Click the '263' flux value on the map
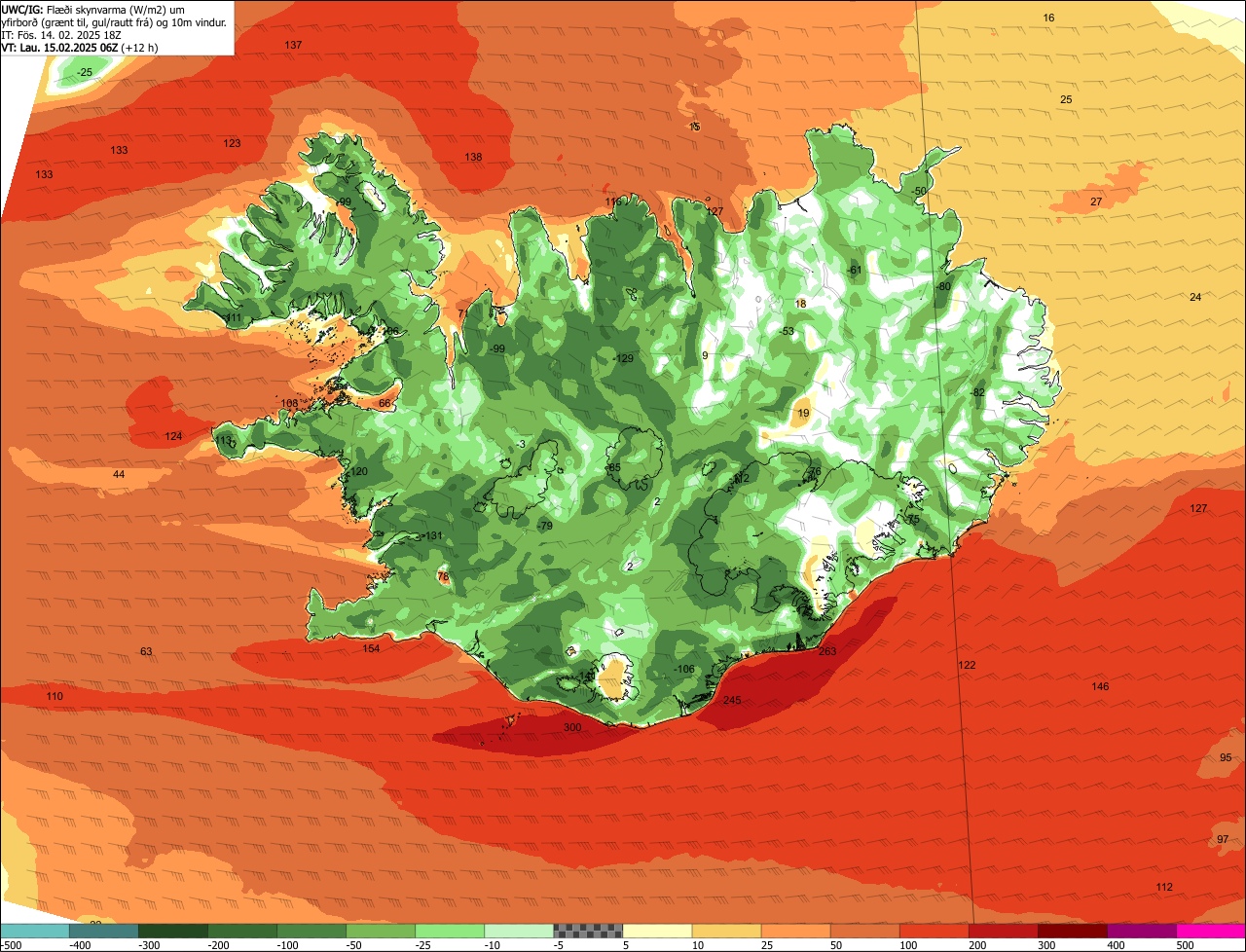Image resolution: width=1246 pixels, height=952 pixels. (827, 651)
